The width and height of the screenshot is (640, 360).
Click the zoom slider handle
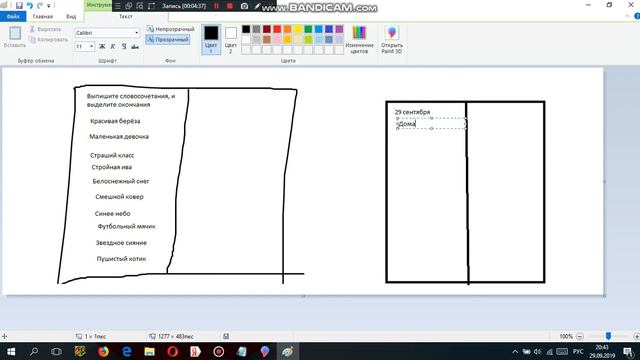[x=608, y=336]
